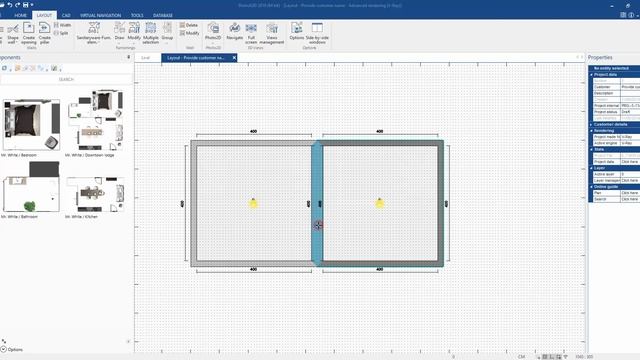Click the Customer value field
The width and height of the screenshot is (640, 360).
[x=630, y=87]
